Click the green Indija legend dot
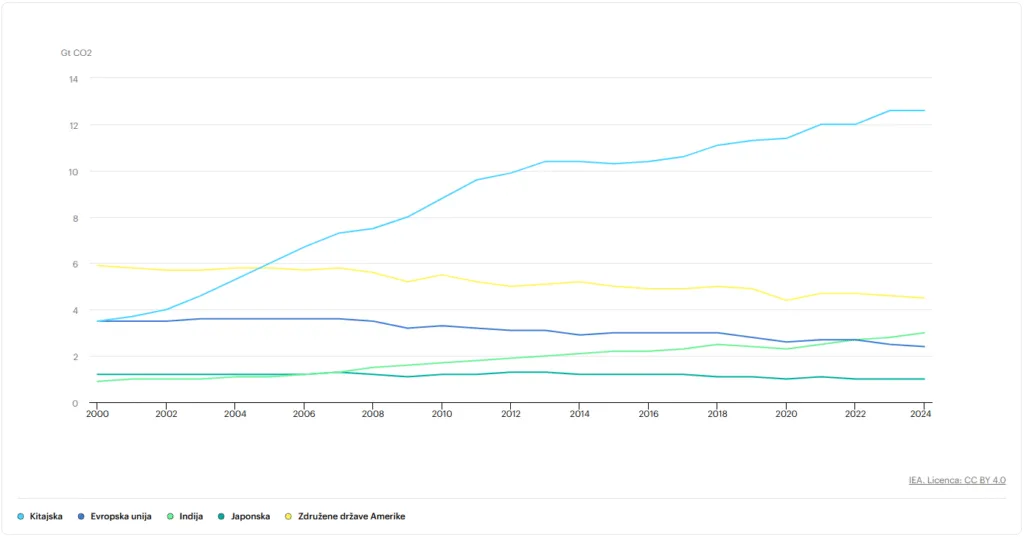 170,516
